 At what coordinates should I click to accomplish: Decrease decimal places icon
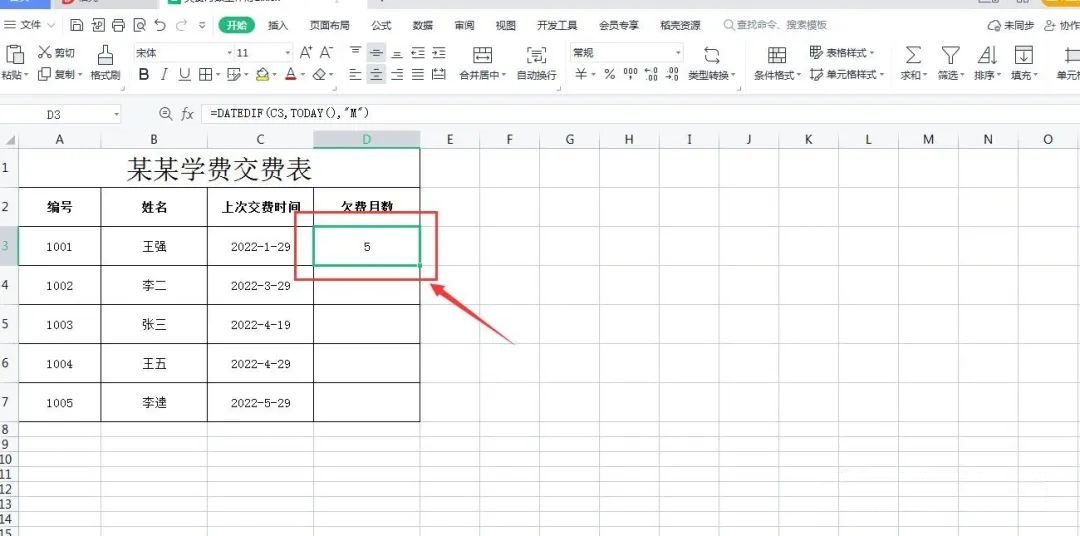tap(673, 74)
